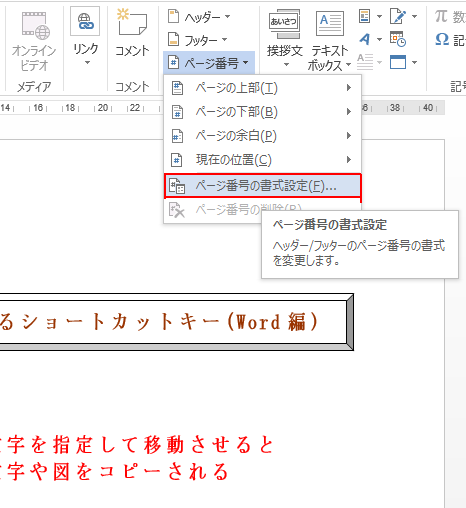Insert a new Comment (コメント) icon

(132, 23)
